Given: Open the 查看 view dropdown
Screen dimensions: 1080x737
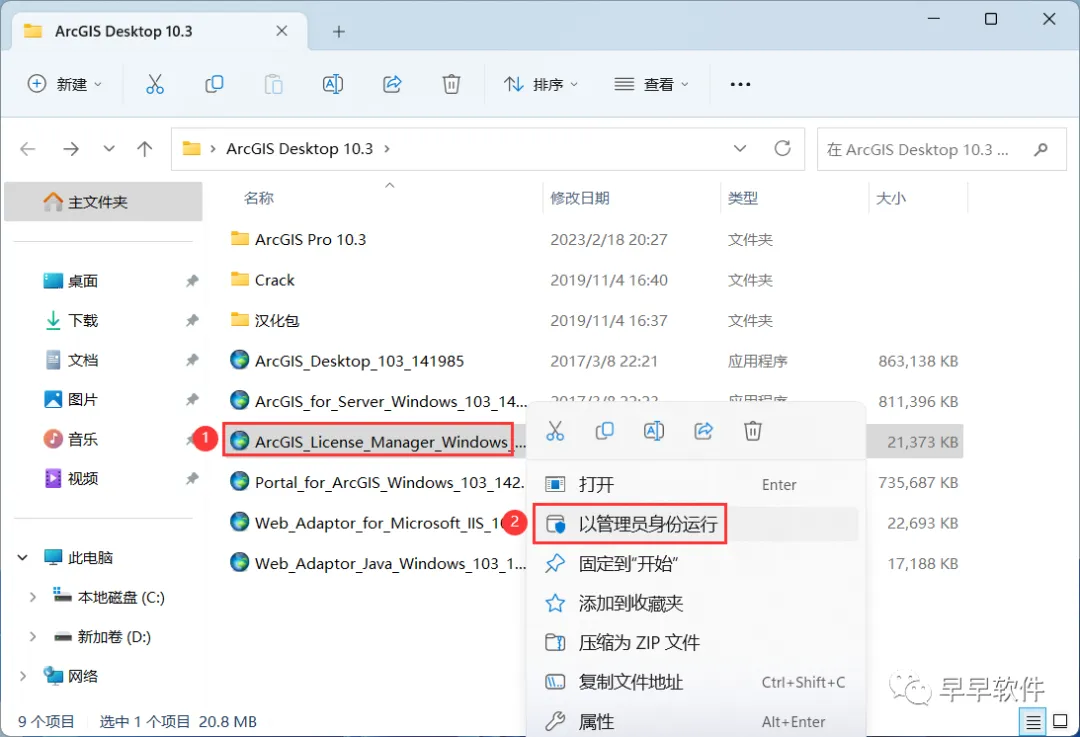Looking at the screenshot, I should pyautogui.click(x=652, y=84).
